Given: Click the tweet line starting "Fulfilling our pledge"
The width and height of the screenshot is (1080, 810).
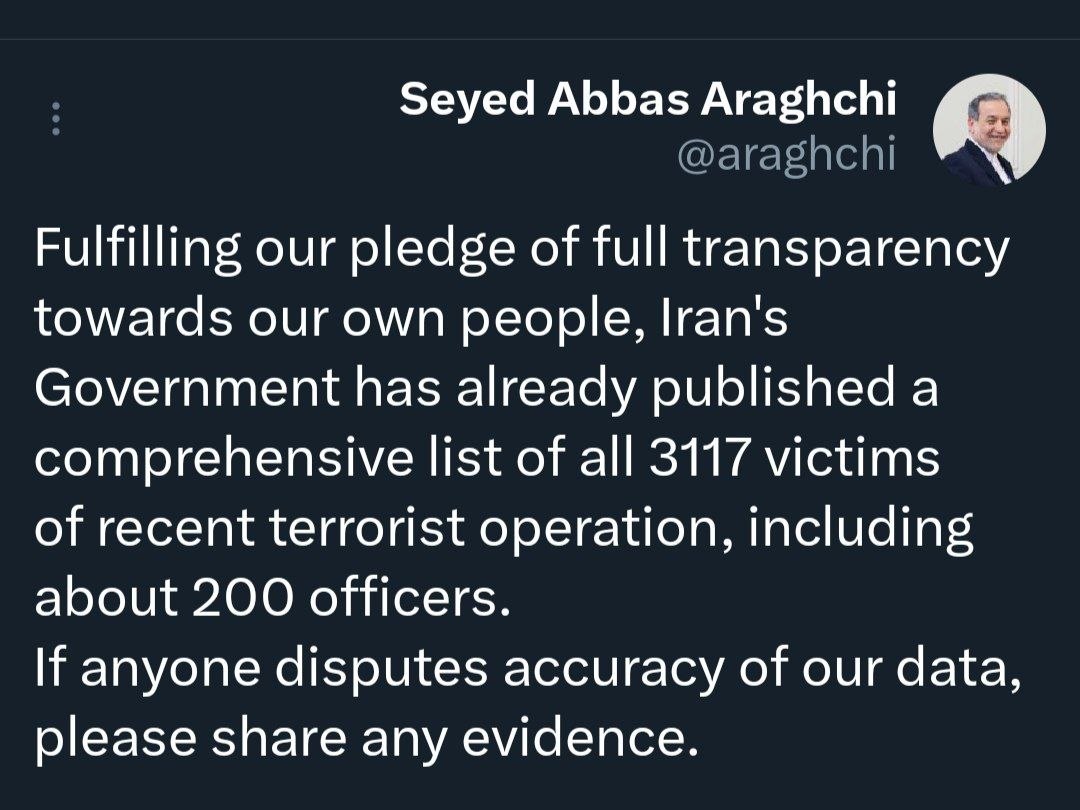Looking at the screenshot, I should [x=521, y=248].
